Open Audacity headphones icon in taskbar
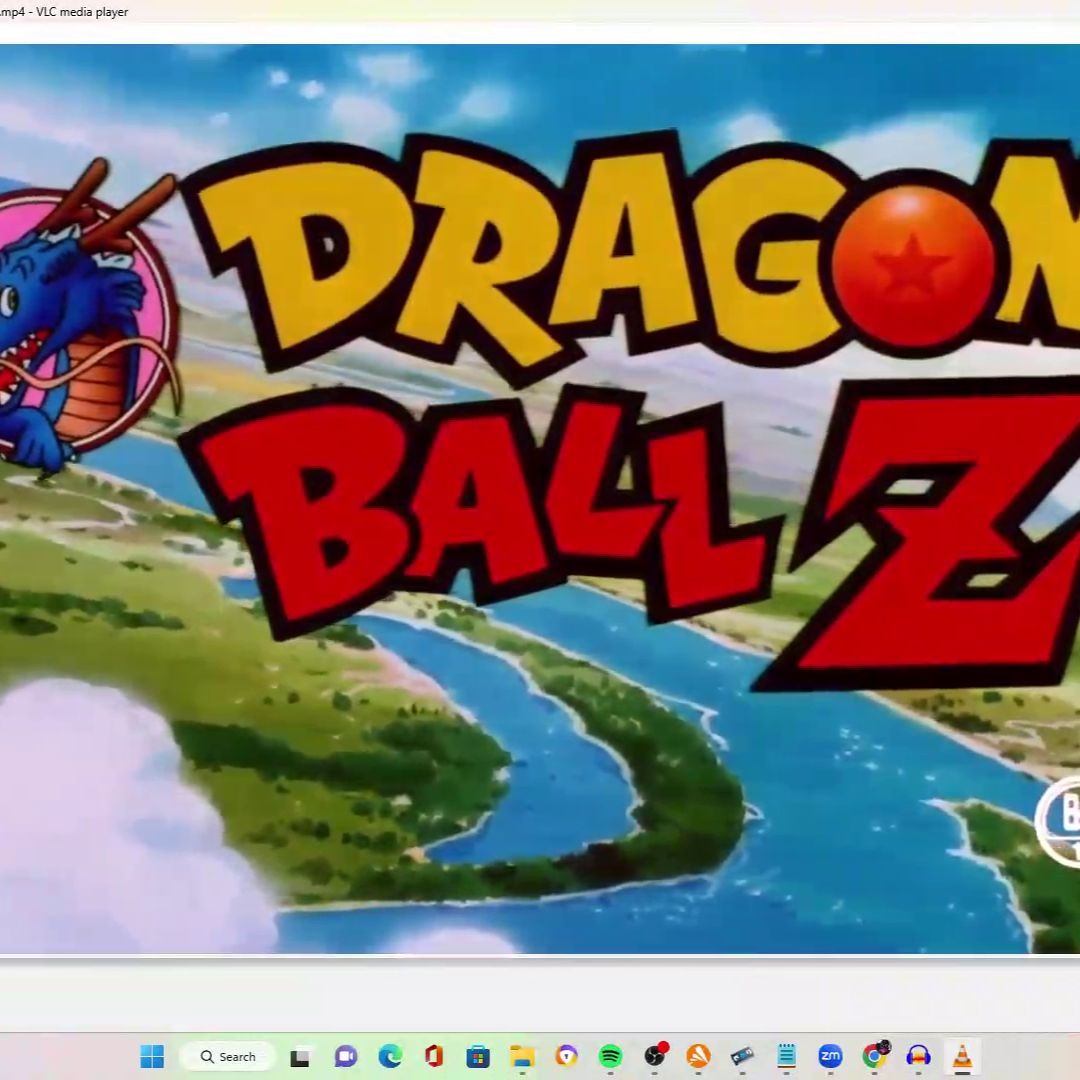1080x1080 pixels. (919, 1056)
